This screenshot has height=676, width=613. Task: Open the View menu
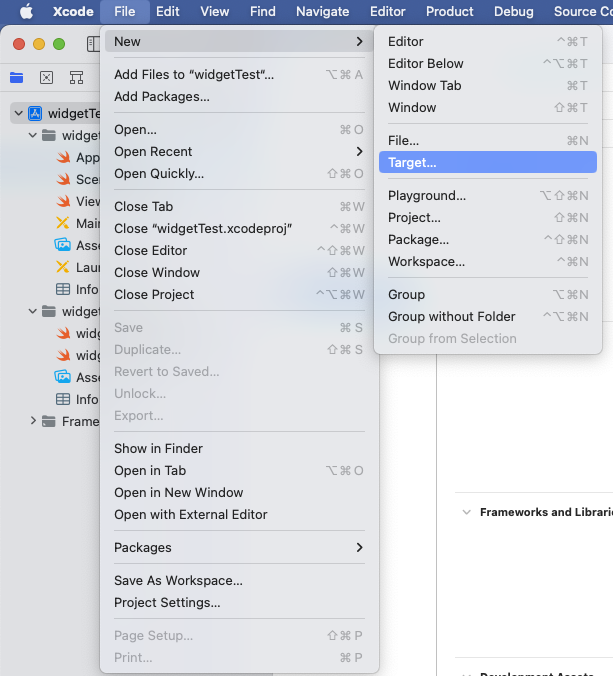coord(215,12)
